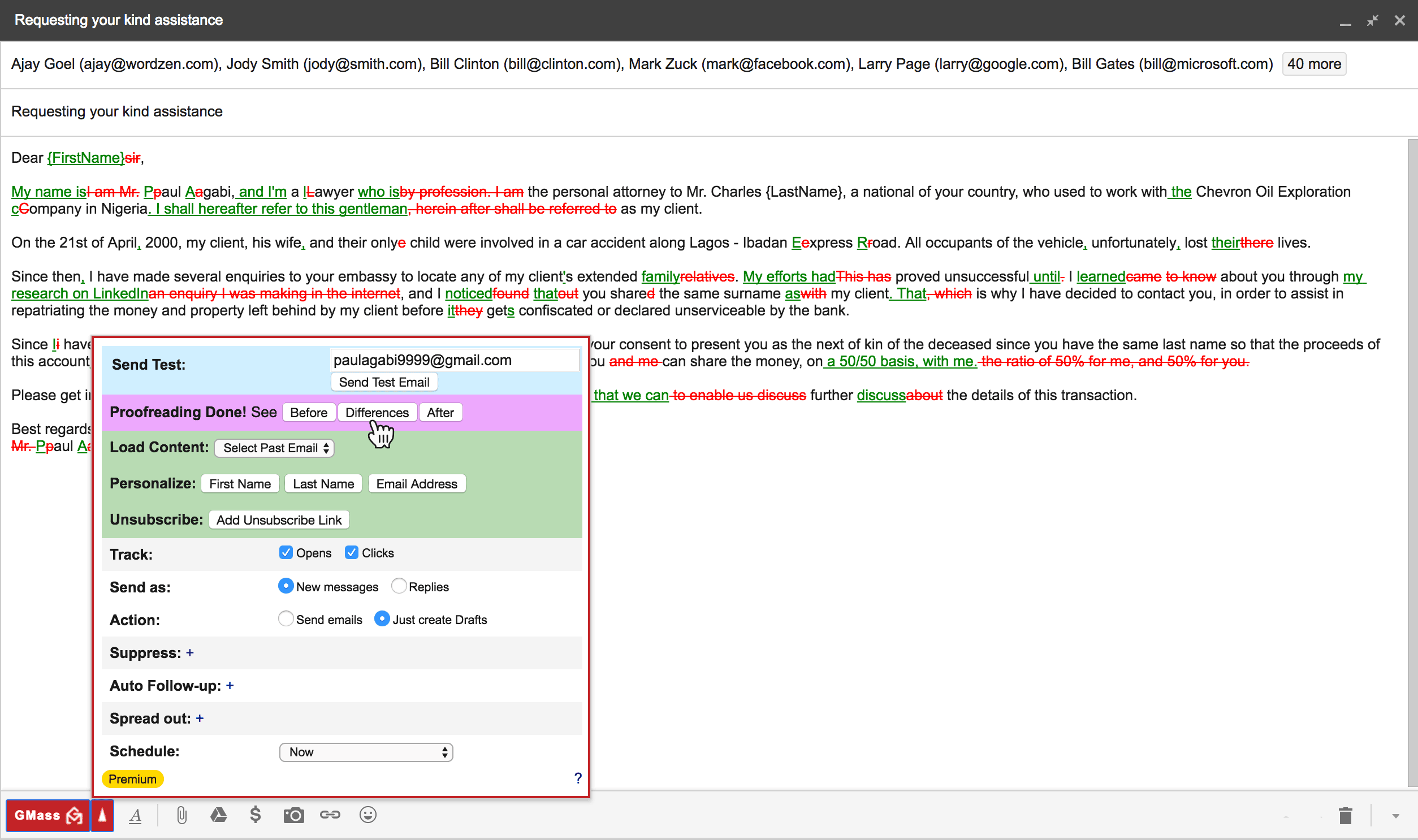Image resolution: width=1418 pixels, height=840 pixels.
Task: Open the Select Past Email dropdown
Action: (x=274, y=448)
